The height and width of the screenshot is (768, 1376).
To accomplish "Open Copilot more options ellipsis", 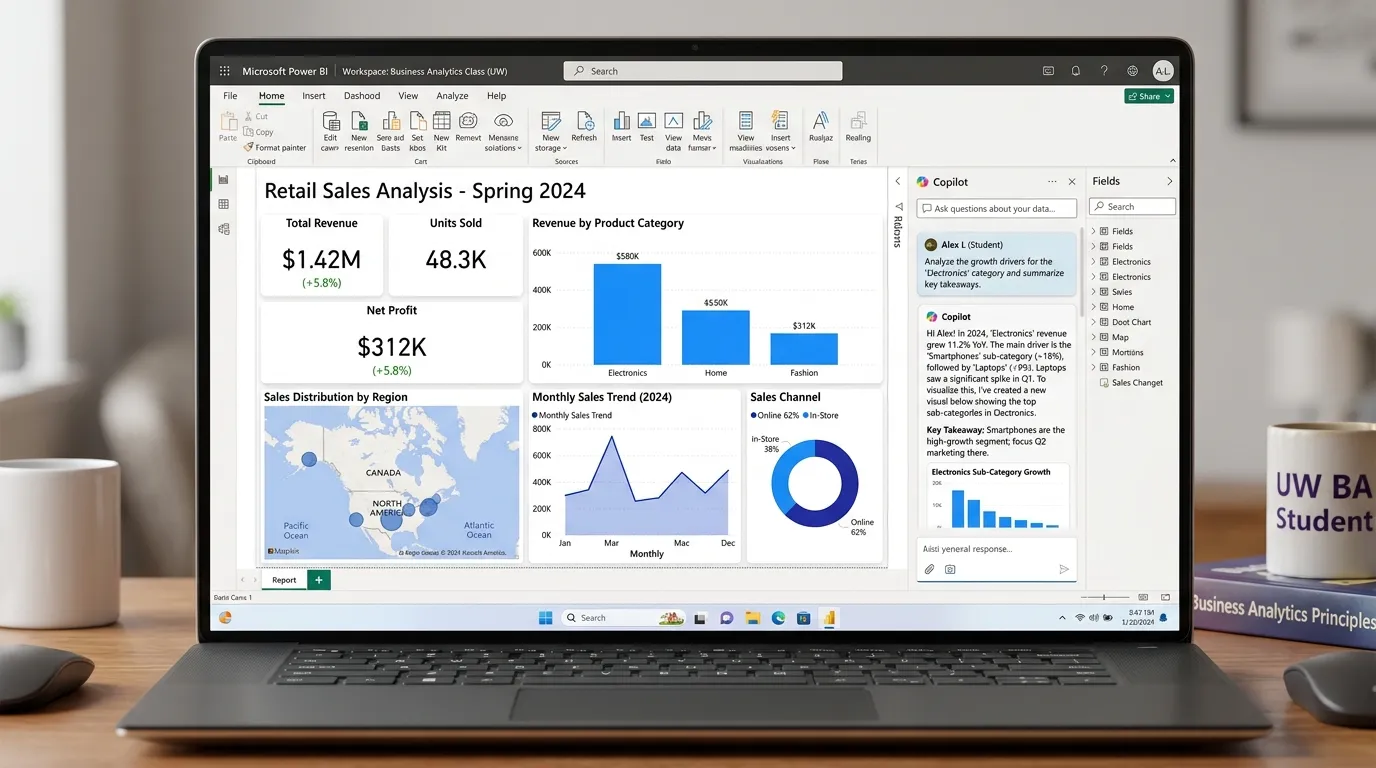I will point(1052,182).
